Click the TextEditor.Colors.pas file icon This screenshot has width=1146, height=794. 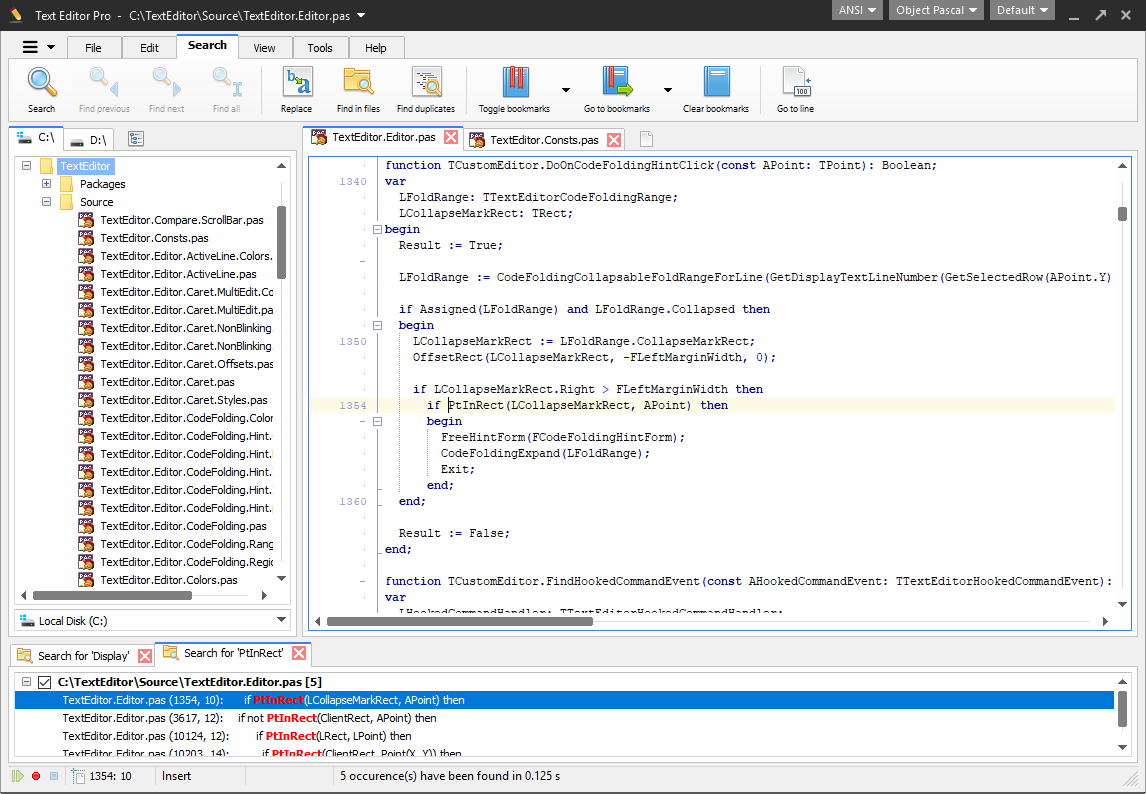point(86,580)
